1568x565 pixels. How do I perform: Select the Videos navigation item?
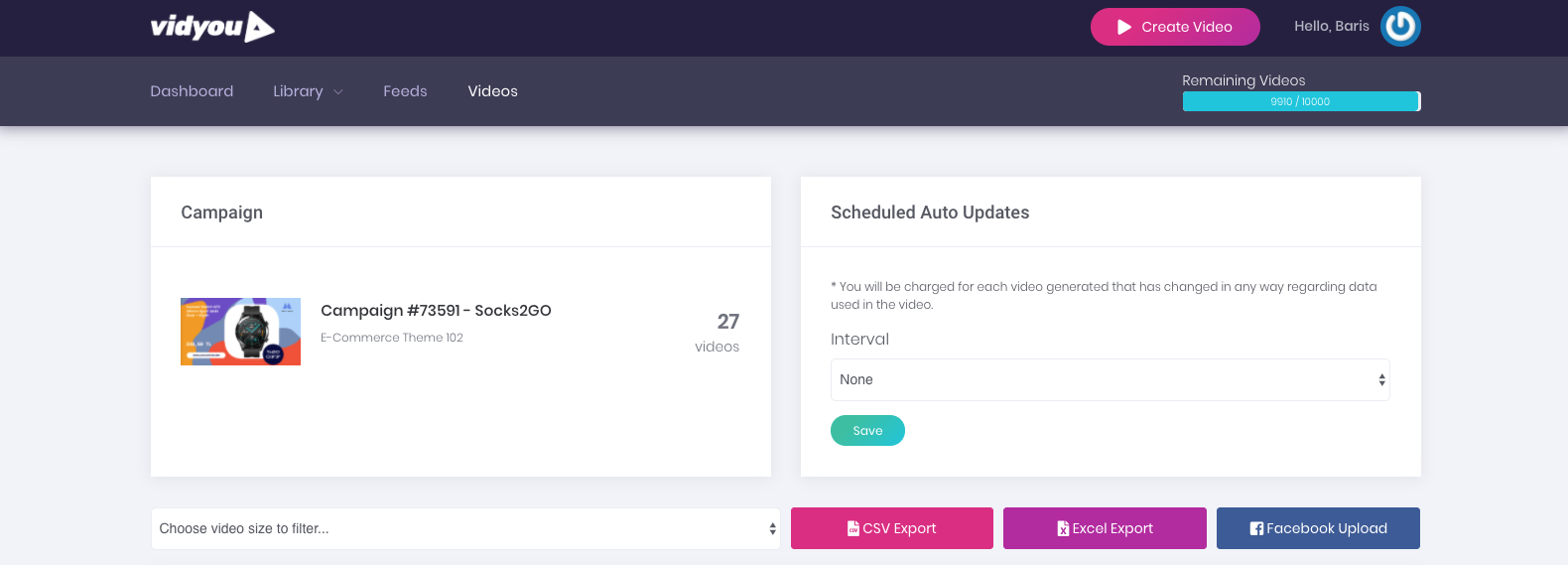[x=492, y=91]
